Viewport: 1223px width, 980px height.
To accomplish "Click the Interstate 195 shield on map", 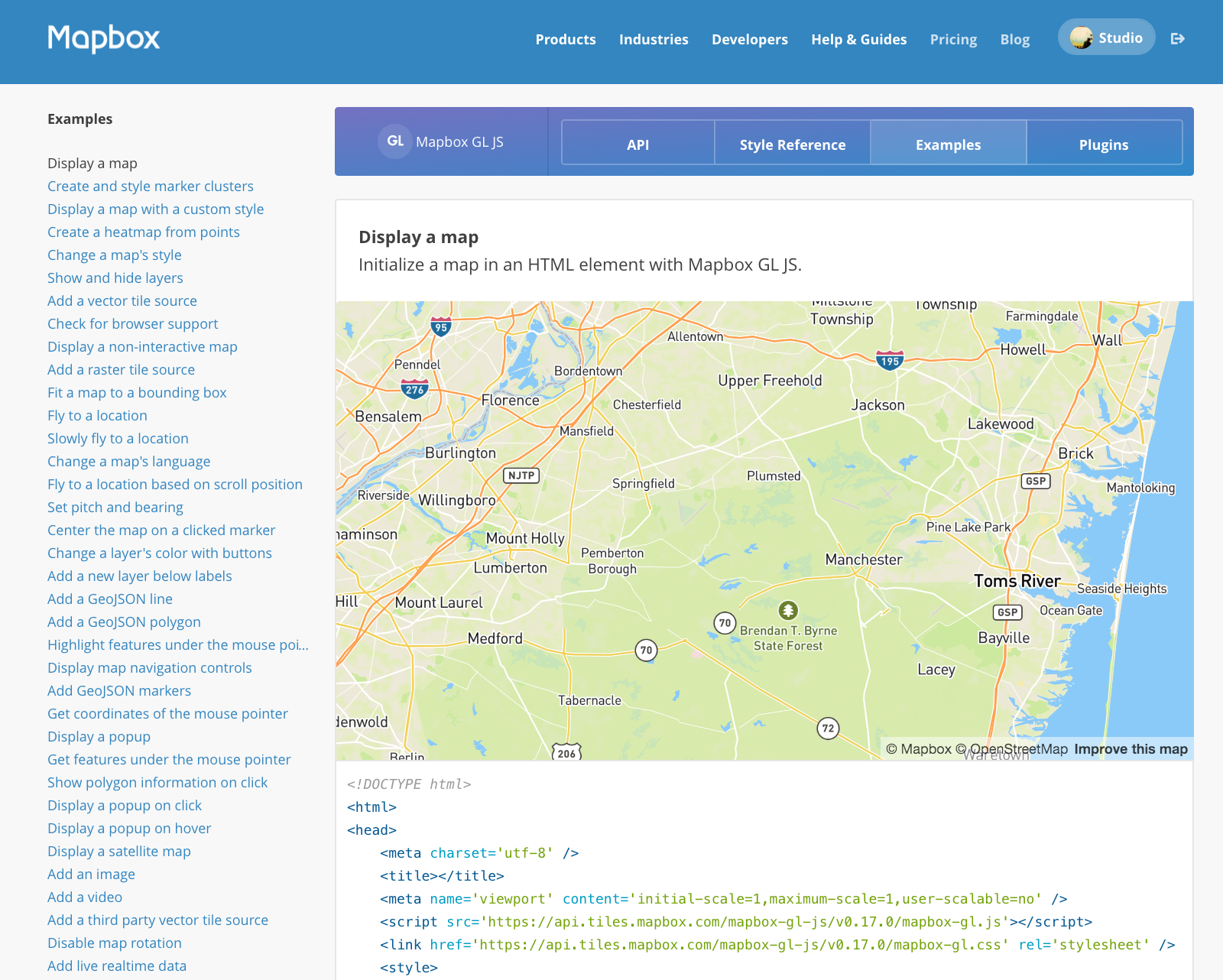I will [x=890, y=360].
